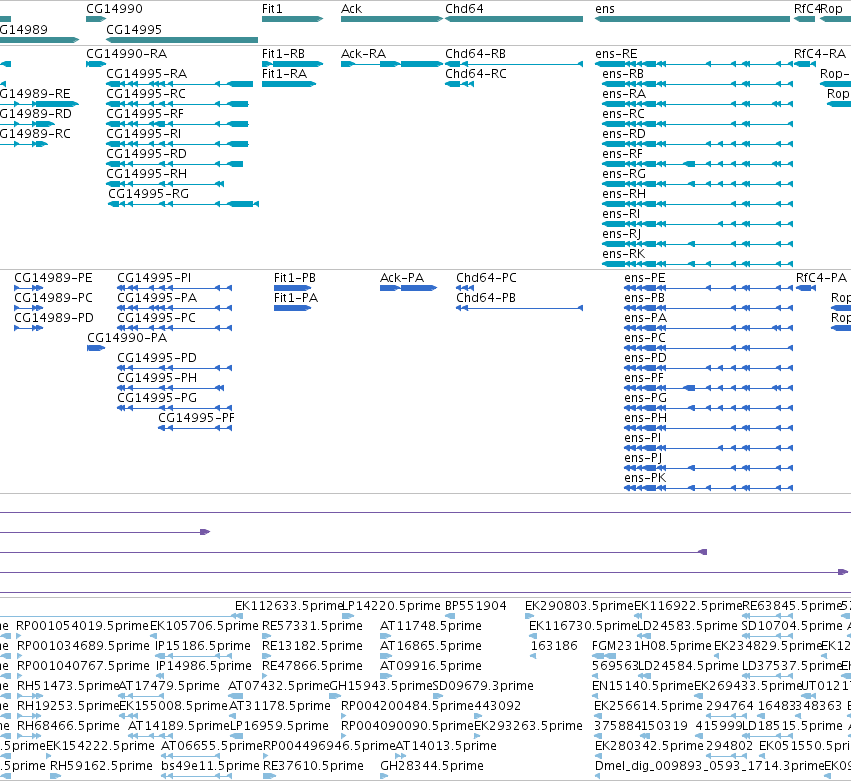Select the Chd64 gene label
The height and width of the screenshot is (781, 851).
[464, 9]
